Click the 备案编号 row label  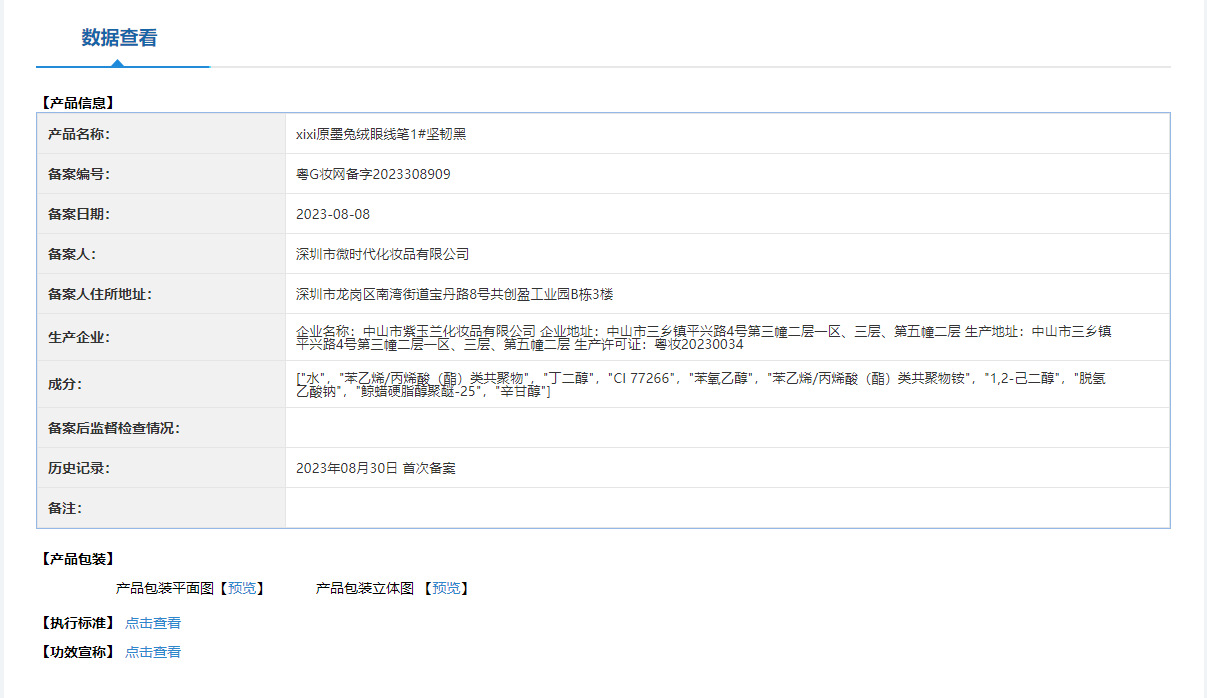(79, 174)
